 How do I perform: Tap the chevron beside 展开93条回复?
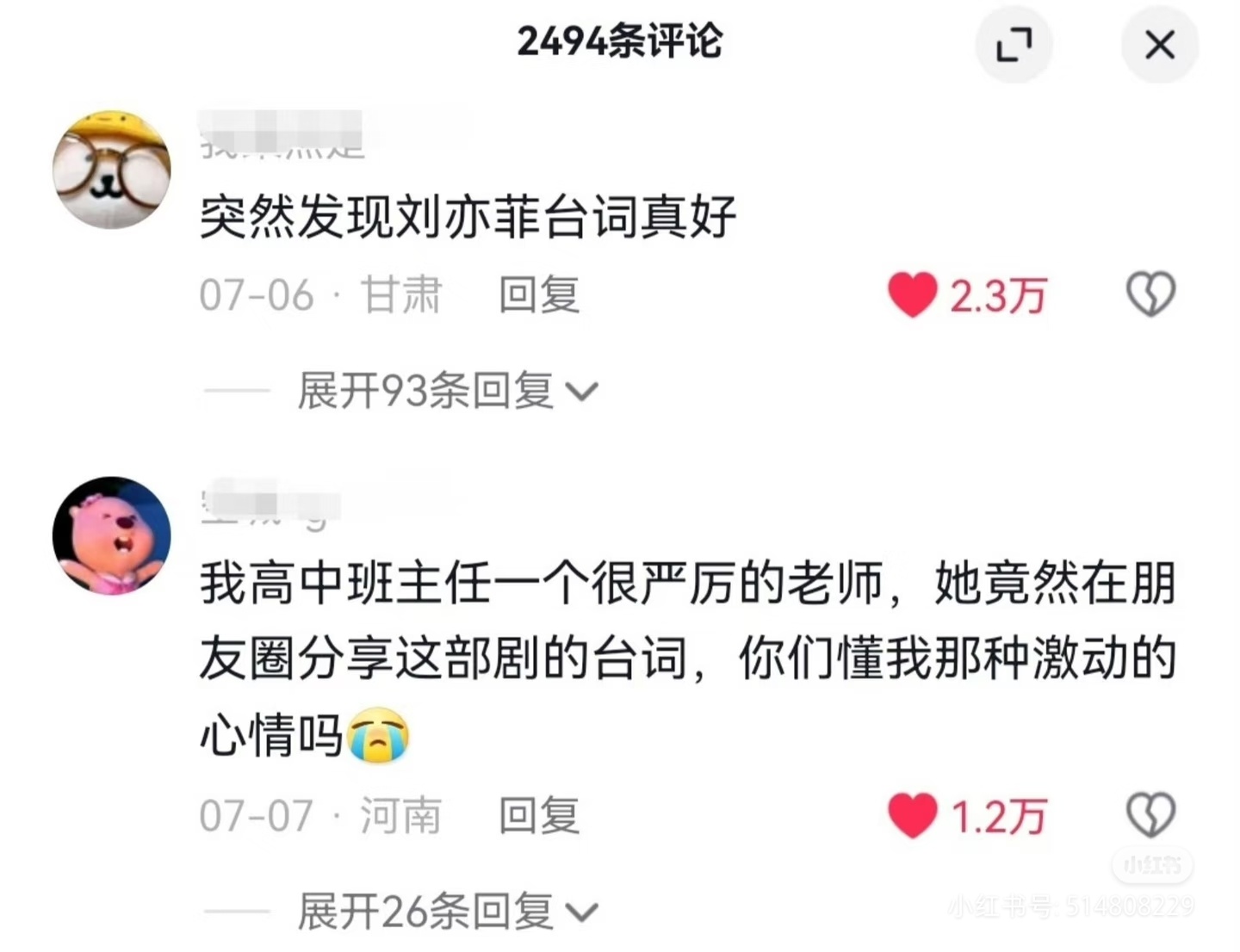point(581,393)
